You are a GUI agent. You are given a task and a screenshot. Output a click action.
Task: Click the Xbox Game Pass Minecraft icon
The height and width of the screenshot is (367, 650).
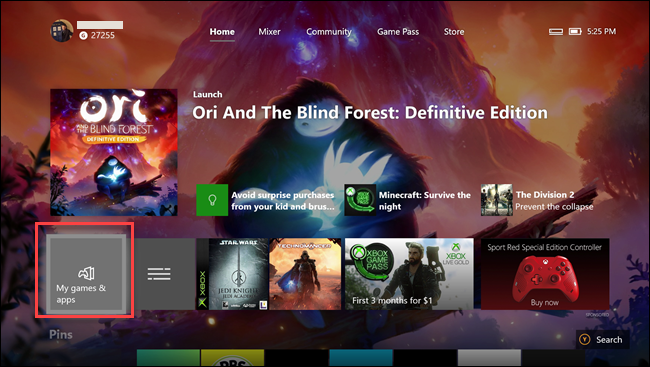point(360,200)
